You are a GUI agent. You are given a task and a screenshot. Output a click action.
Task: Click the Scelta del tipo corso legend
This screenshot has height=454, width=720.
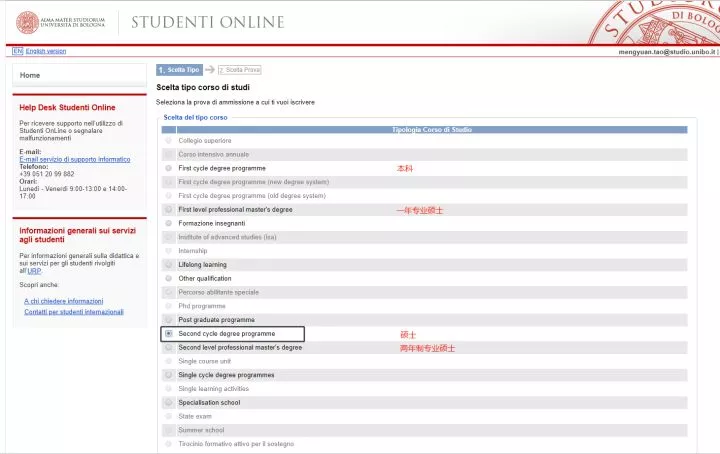point(196,118)
